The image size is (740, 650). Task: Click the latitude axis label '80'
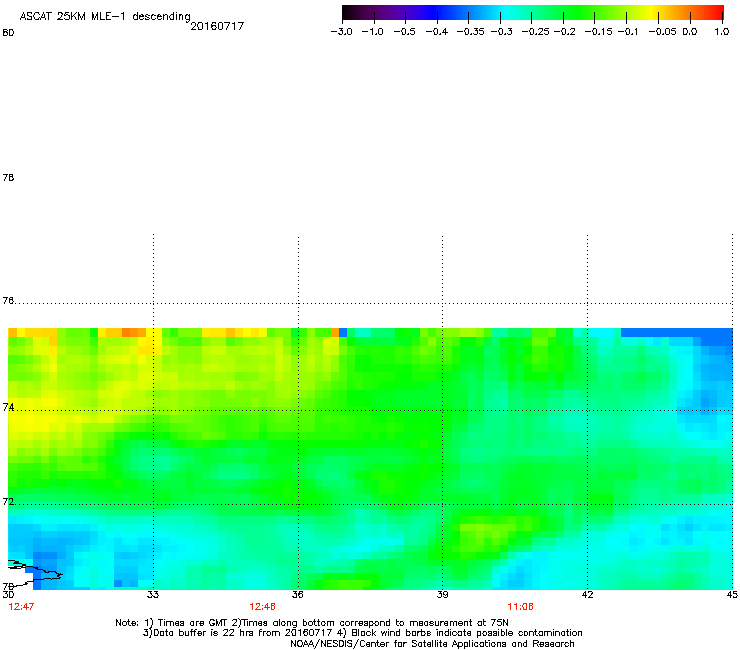coord(8,33)
